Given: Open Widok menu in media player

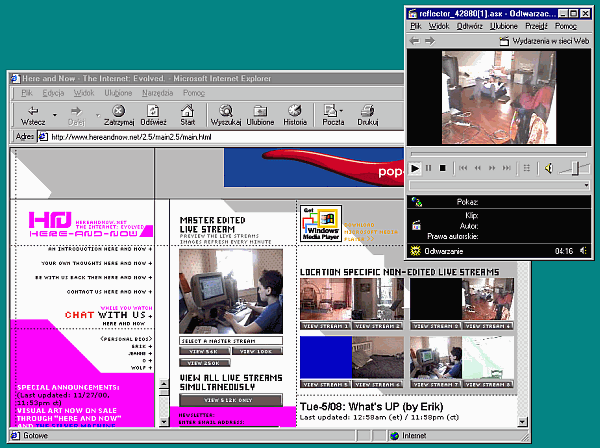Looking at the screenshot, I should click(439, 26).
